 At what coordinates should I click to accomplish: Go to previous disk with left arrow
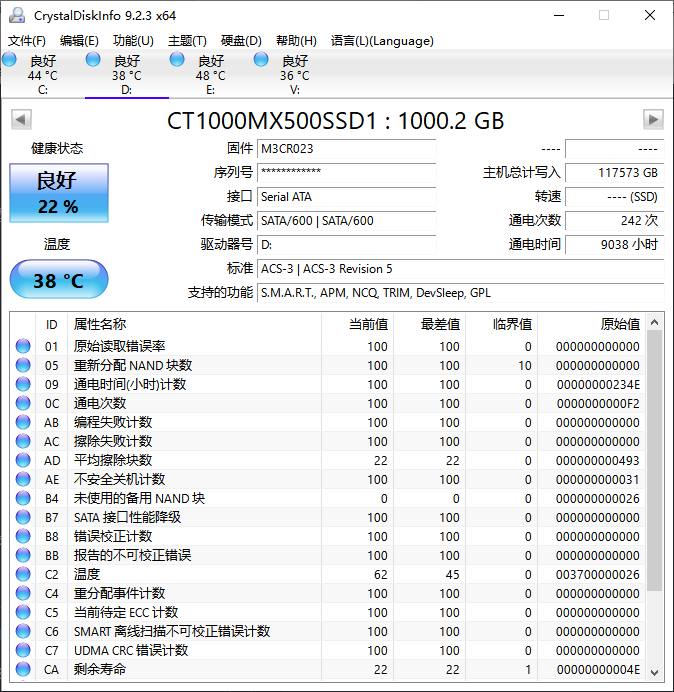(x=21, y=120)
